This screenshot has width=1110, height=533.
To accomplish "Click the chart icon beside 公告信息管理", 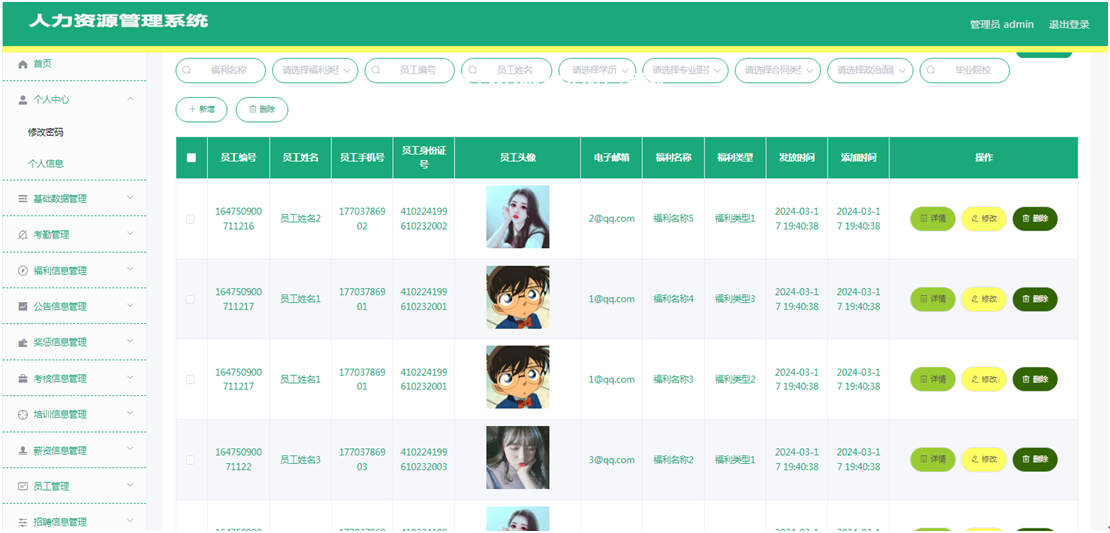I will pyautogui.click(x=22, y=307).
